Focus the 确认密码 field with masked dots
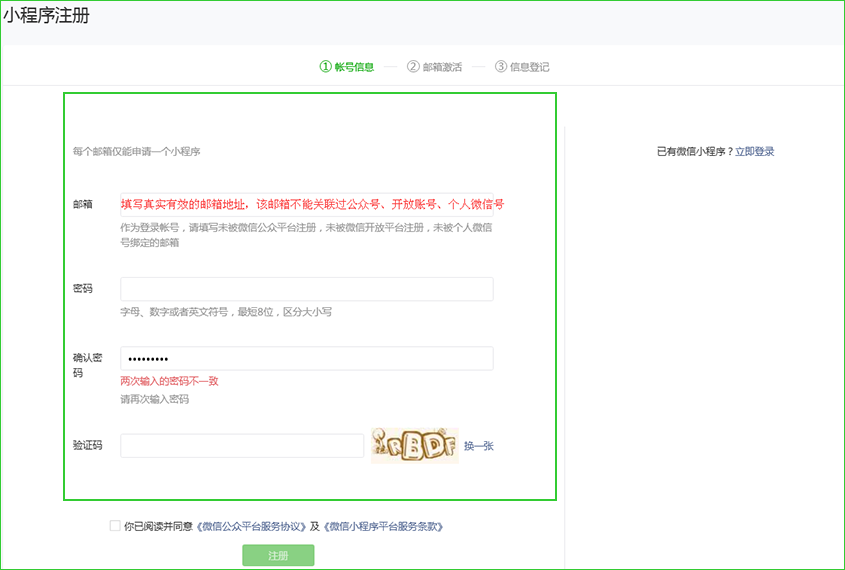The image size is (845, 570). click(306, 359)
